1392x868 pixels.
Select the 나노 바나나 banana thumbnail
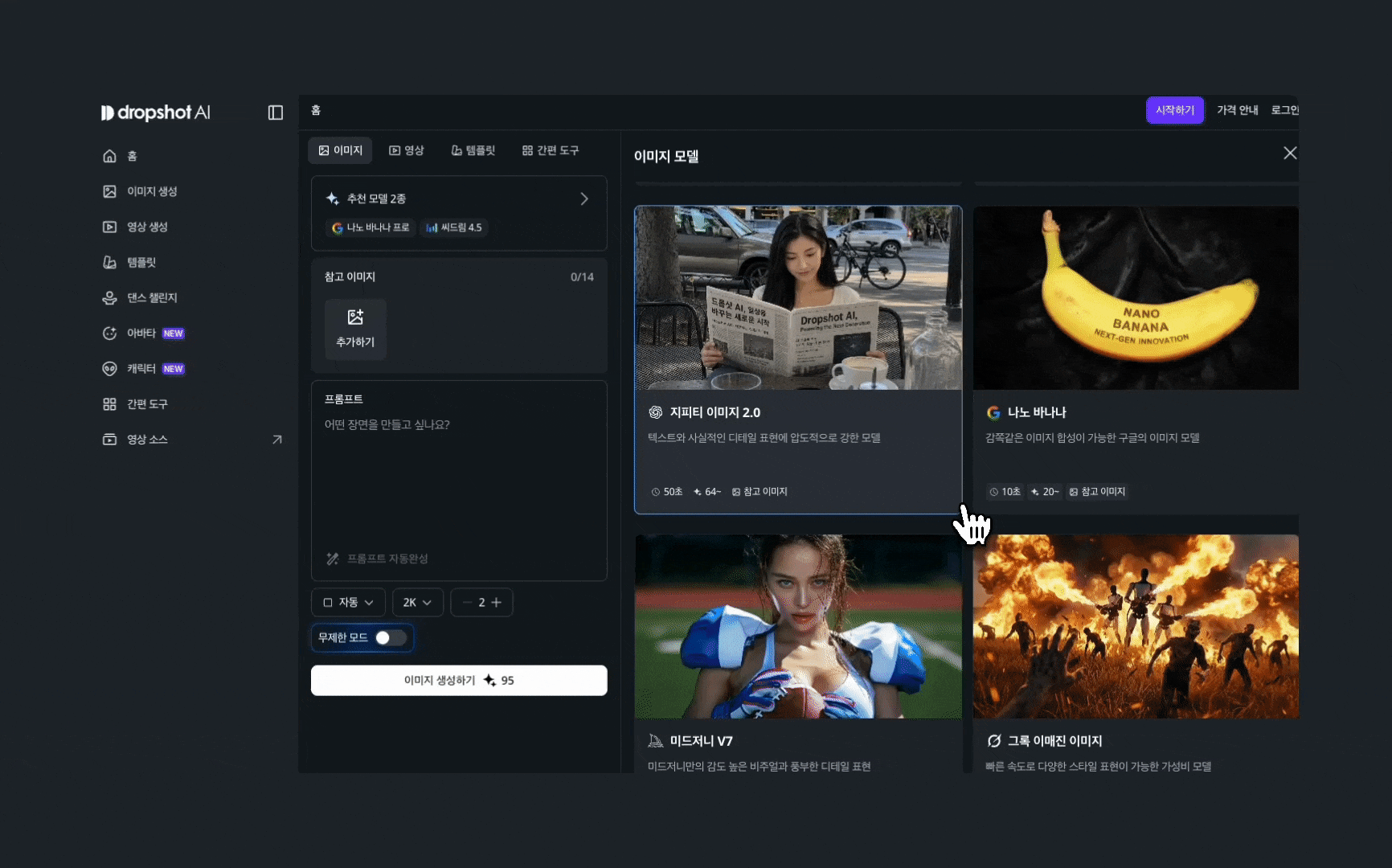click(1136, 298)
